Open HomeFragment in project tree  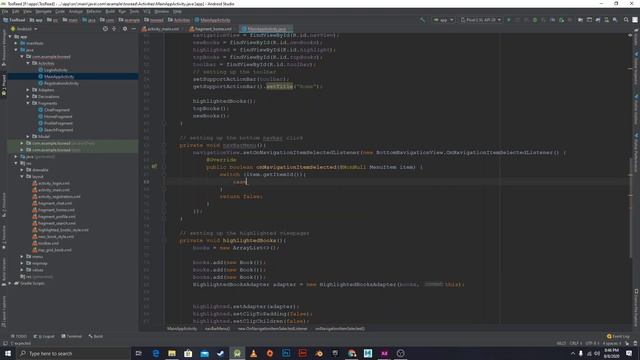58,116
